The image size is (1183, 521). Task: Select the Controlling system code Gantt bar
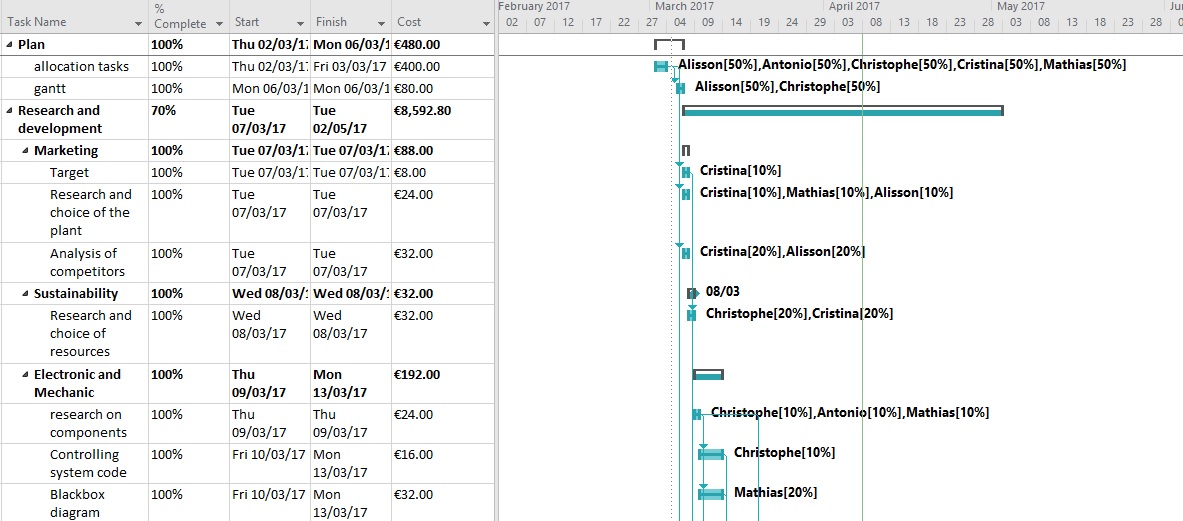[x=711, y=453]
